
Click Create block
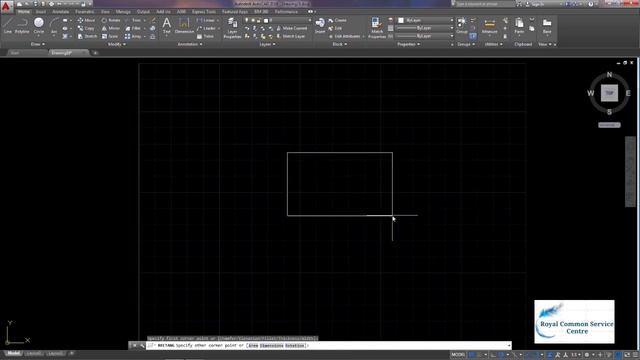pyautogui.click(x=337, y=20)
